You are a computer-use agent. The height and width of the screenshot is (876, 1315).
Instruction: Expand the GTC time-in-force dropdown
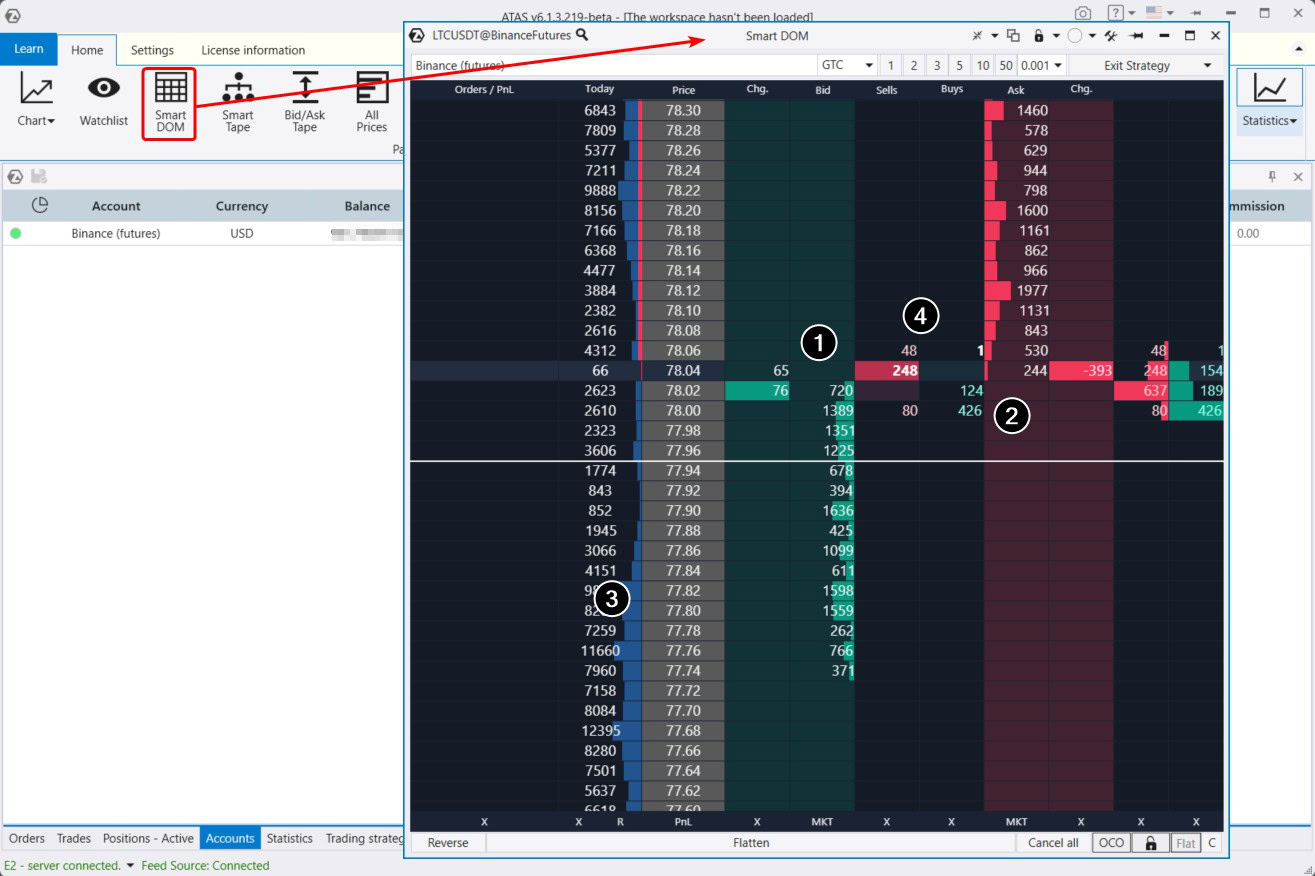point(847,65)
